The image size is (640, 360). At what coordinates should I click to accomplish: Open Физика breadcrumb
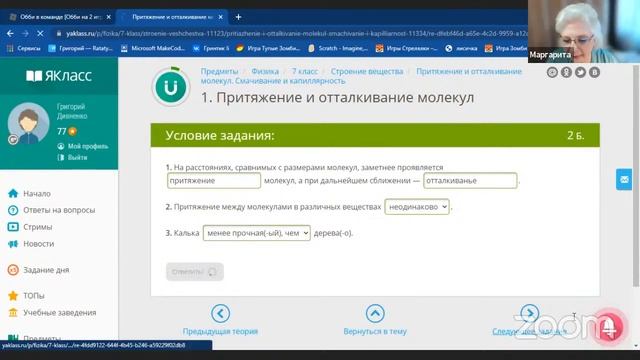pyautogui.click(x=265, y=71)
